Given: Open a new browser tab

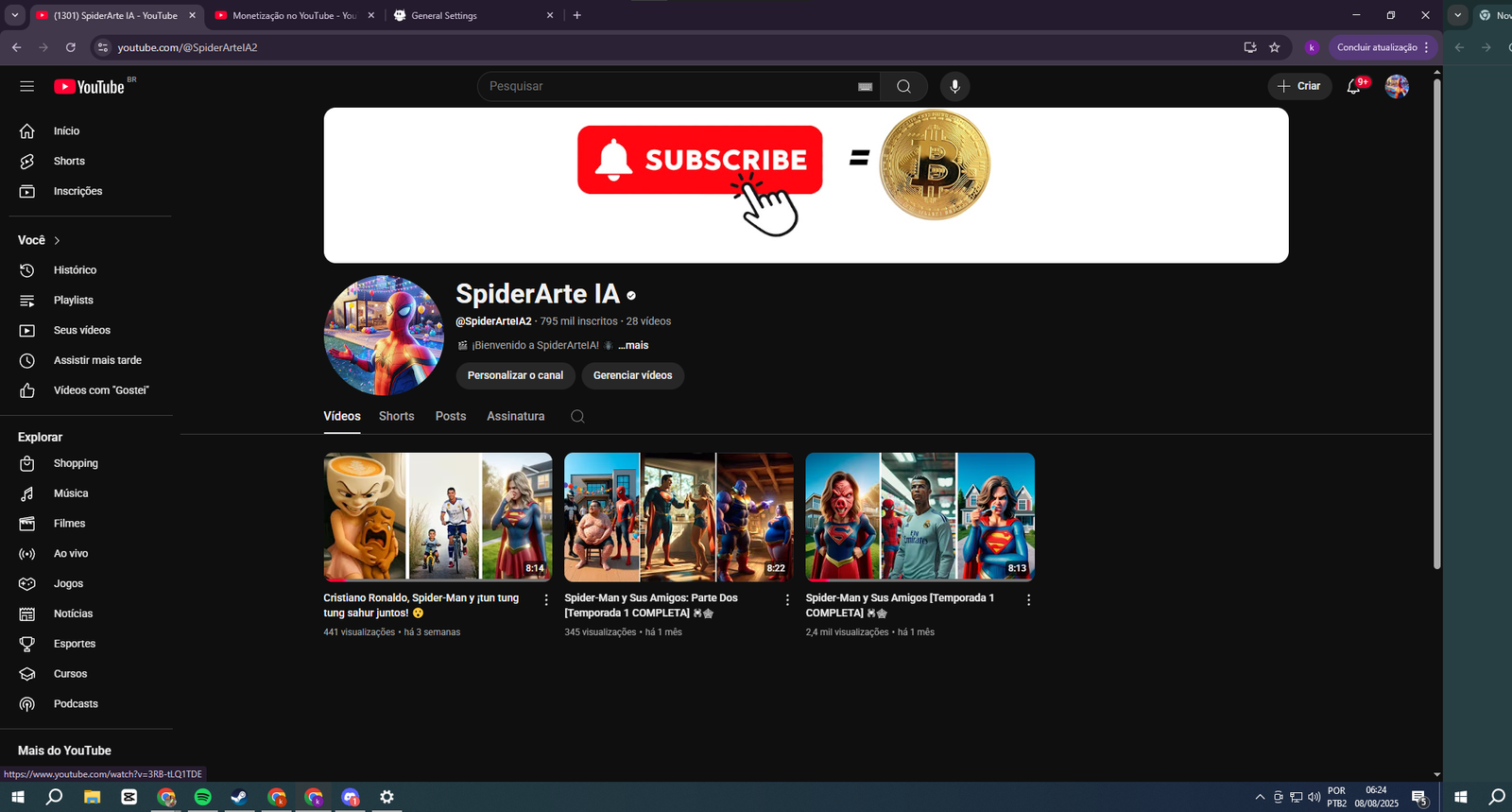Looking at the screenshot, I should coord(576,15).
